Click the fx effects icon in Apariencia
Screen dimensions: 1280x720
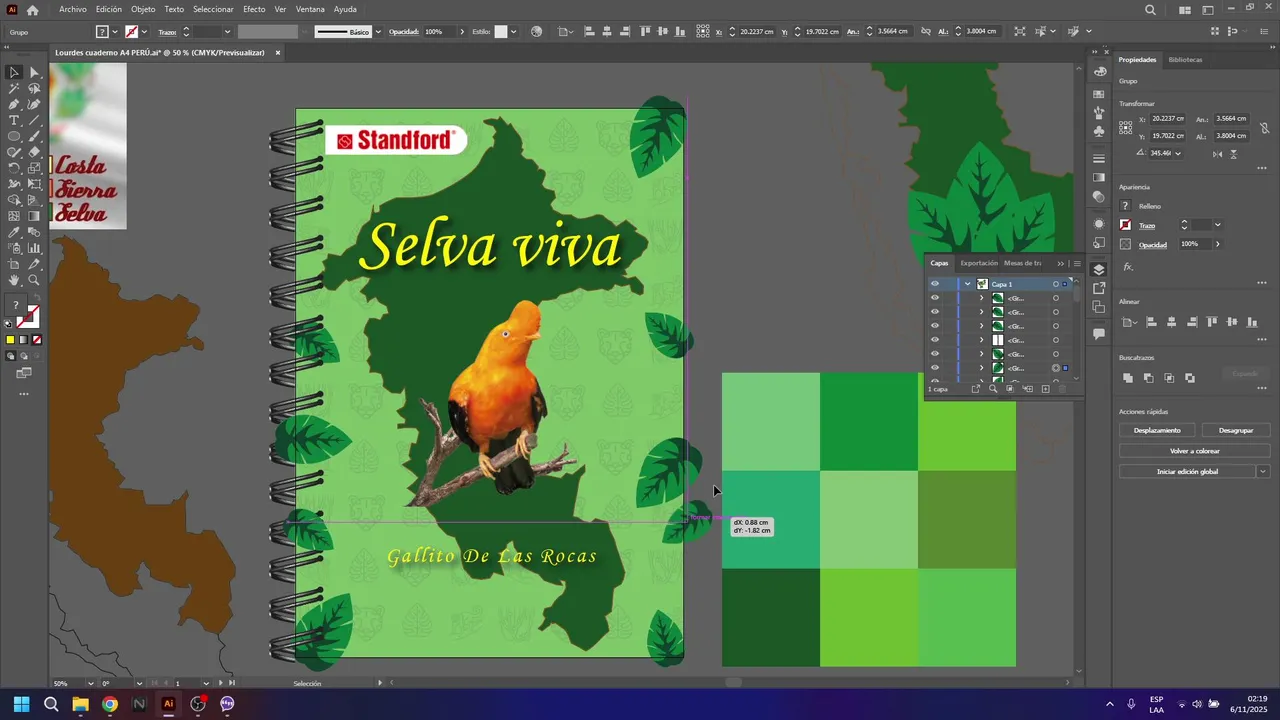1128,267
